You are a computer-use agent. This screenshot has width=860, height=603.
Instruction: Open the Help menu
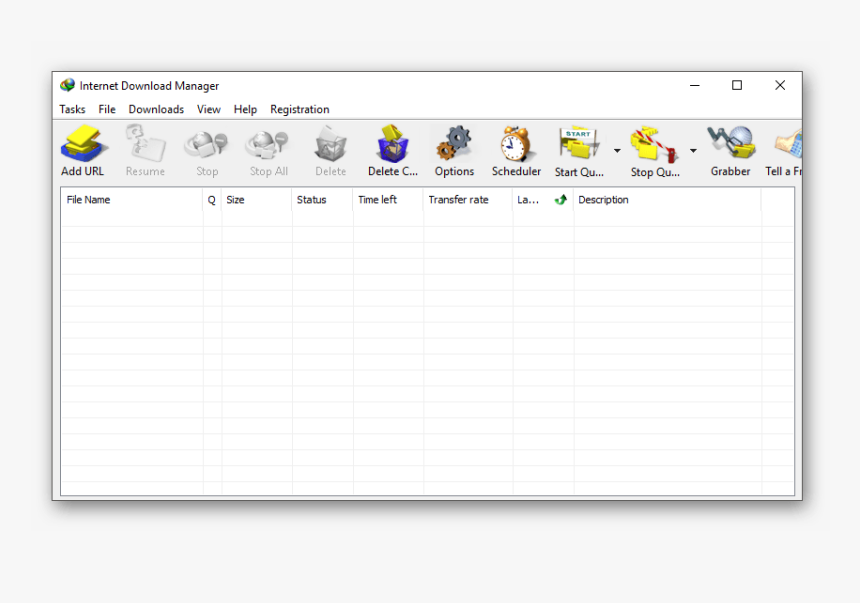pos(245,109)
